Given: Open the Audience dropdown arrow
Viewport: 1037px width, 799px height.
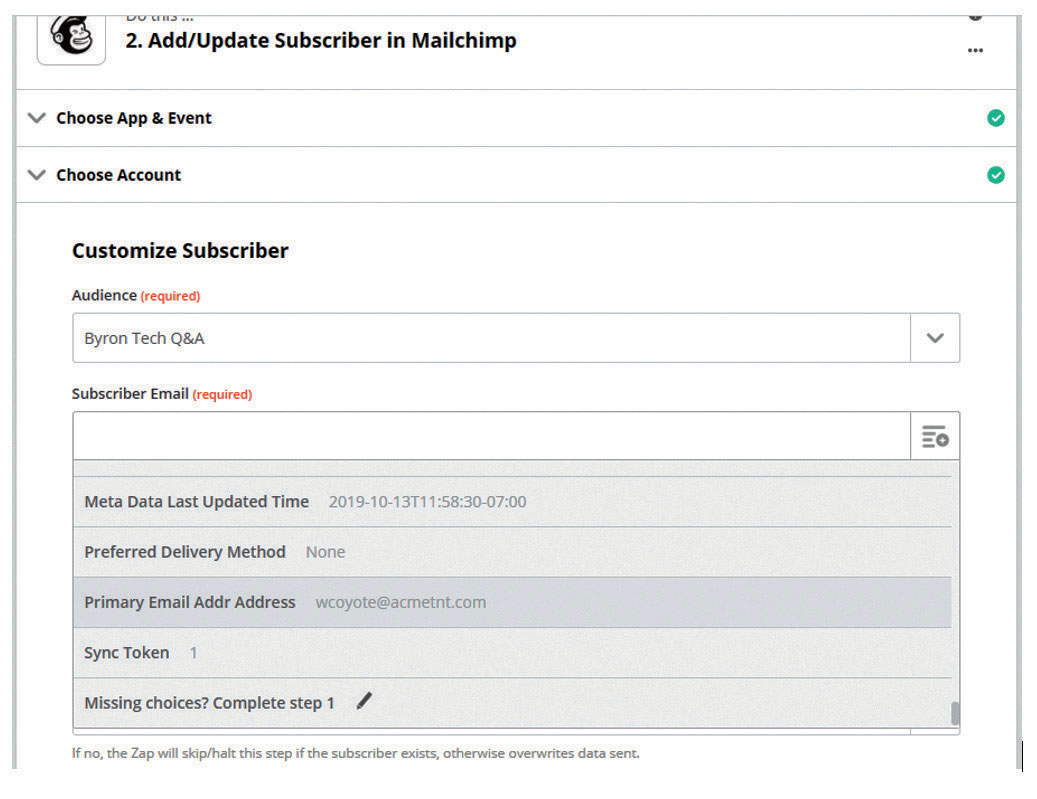Looking at the screenshot, I should point(935,338).
